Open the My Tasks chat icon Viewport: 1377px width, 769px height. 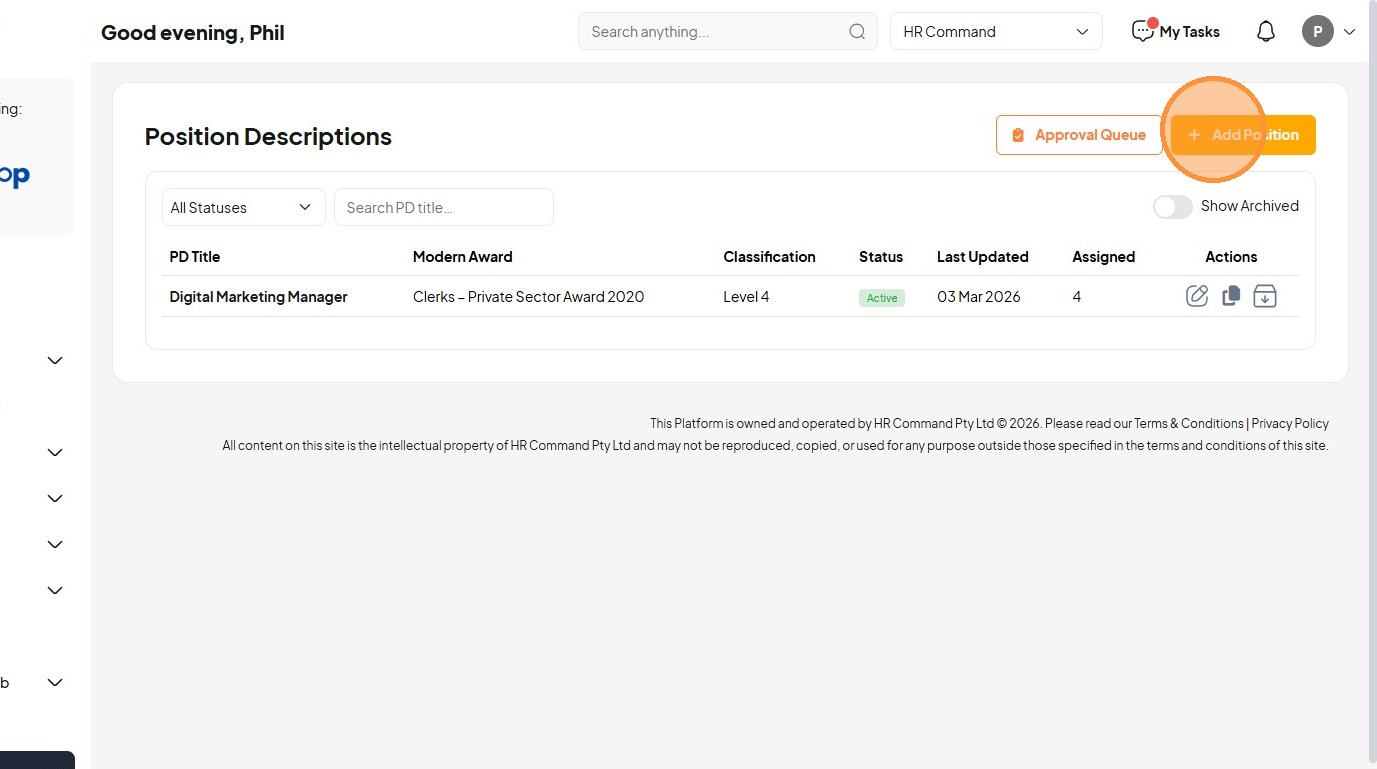tap(1142, 32)
